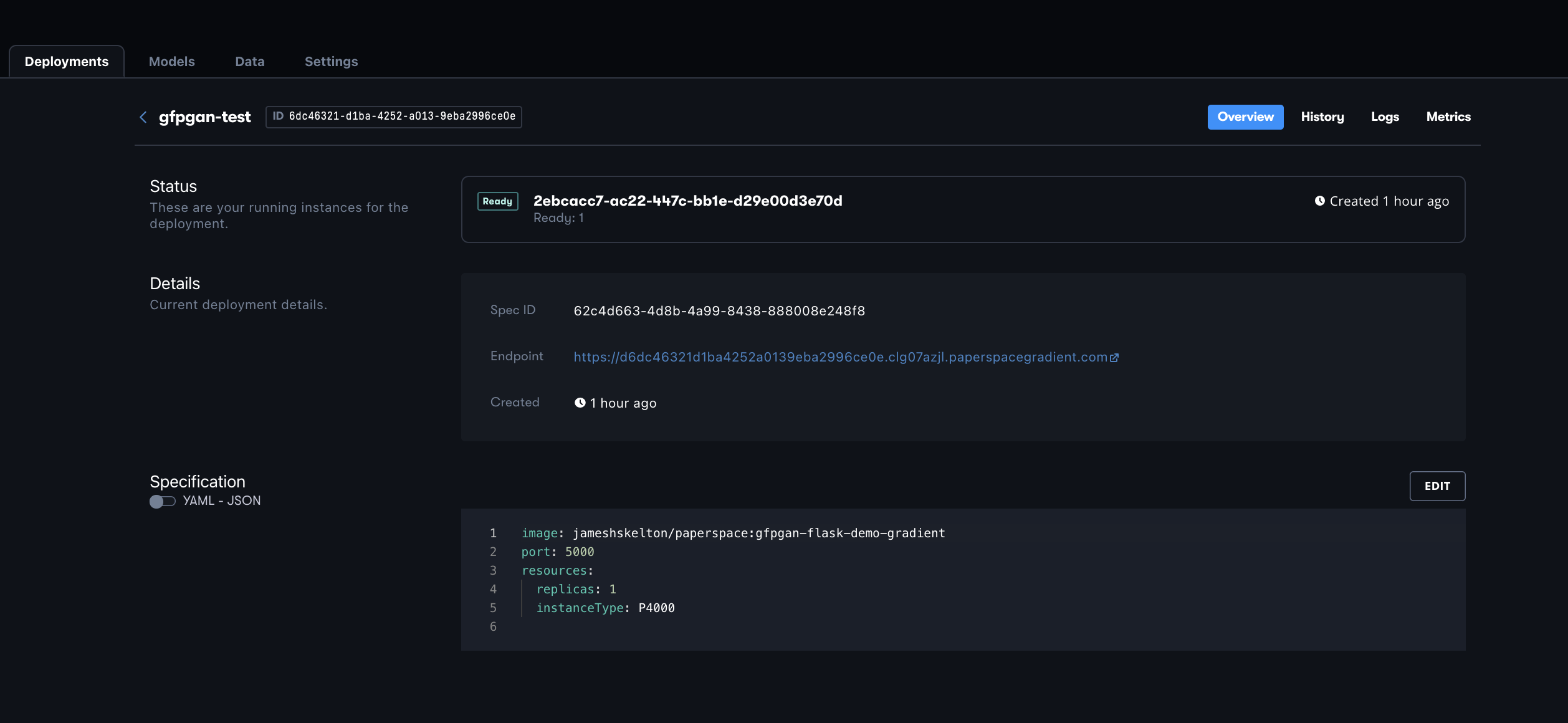
Task: Select the Overview view button
Action: click(x=1245, y=117)
